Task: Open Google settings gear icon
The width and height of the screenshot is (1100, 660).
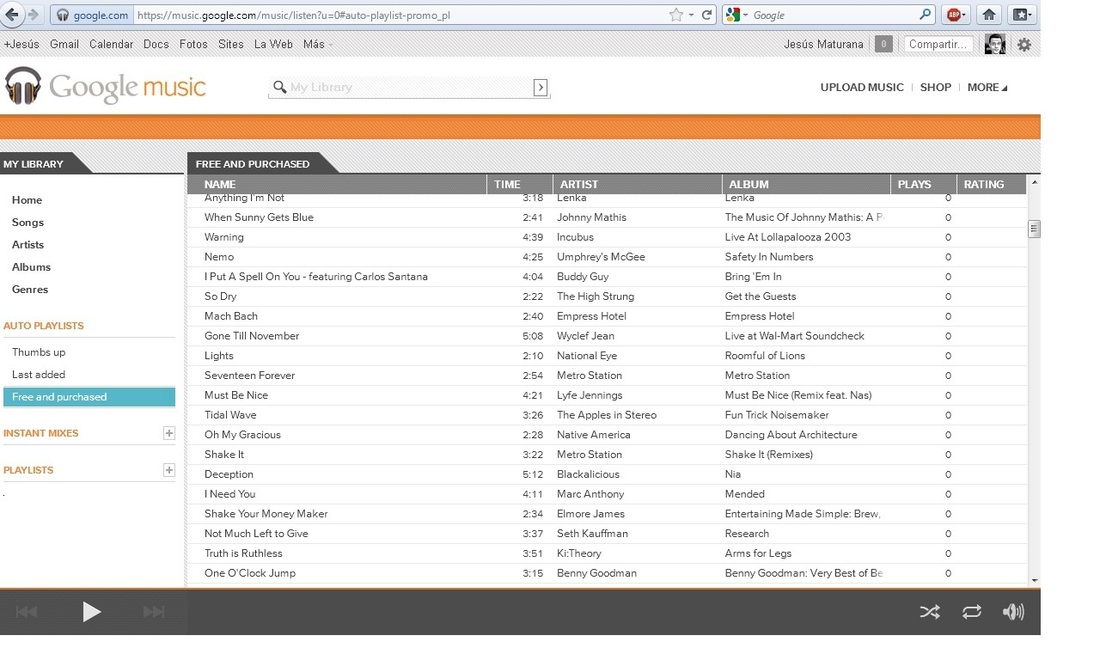Action: click(x=1024, y=44)
